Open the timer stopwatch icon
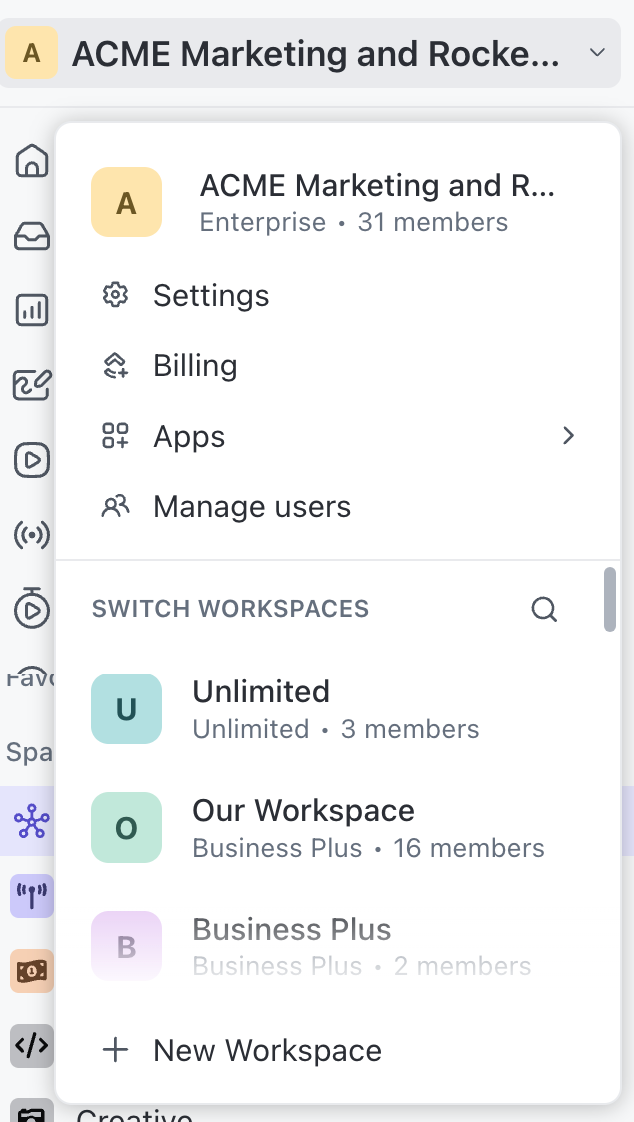The image size is (634, 1122). (32, 608)
